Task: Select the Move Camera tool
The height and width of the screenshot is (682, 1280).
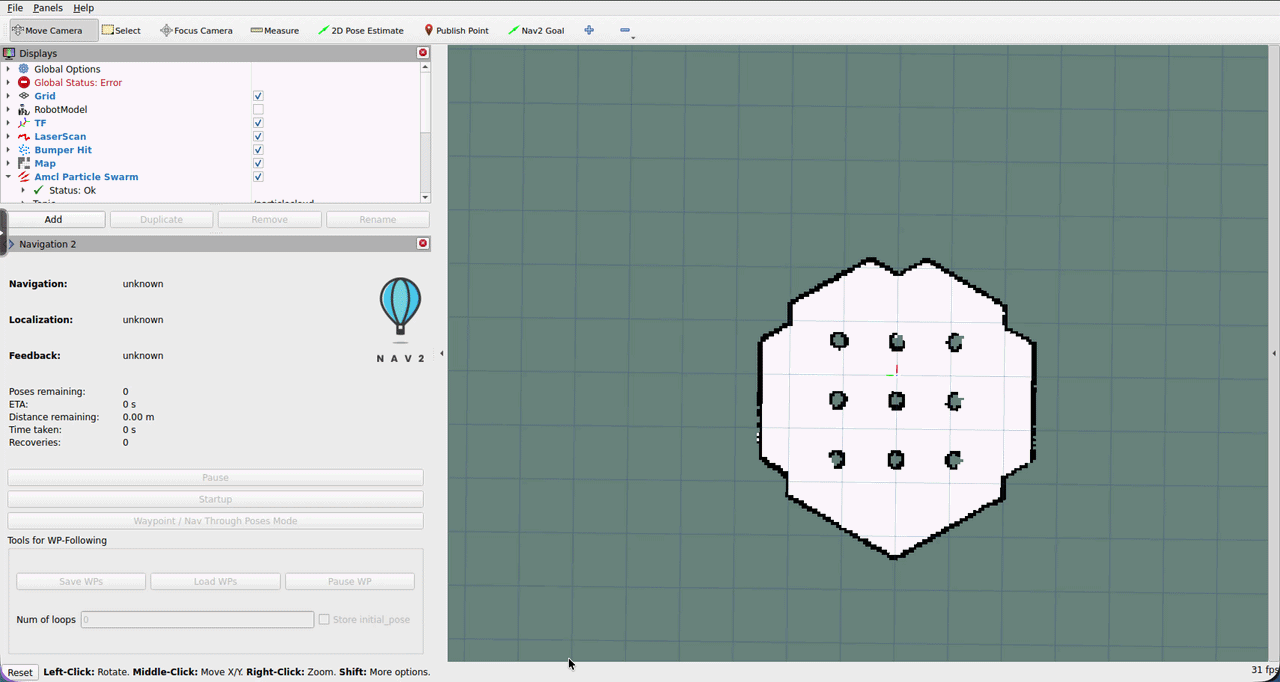Action: pos(48,30)
